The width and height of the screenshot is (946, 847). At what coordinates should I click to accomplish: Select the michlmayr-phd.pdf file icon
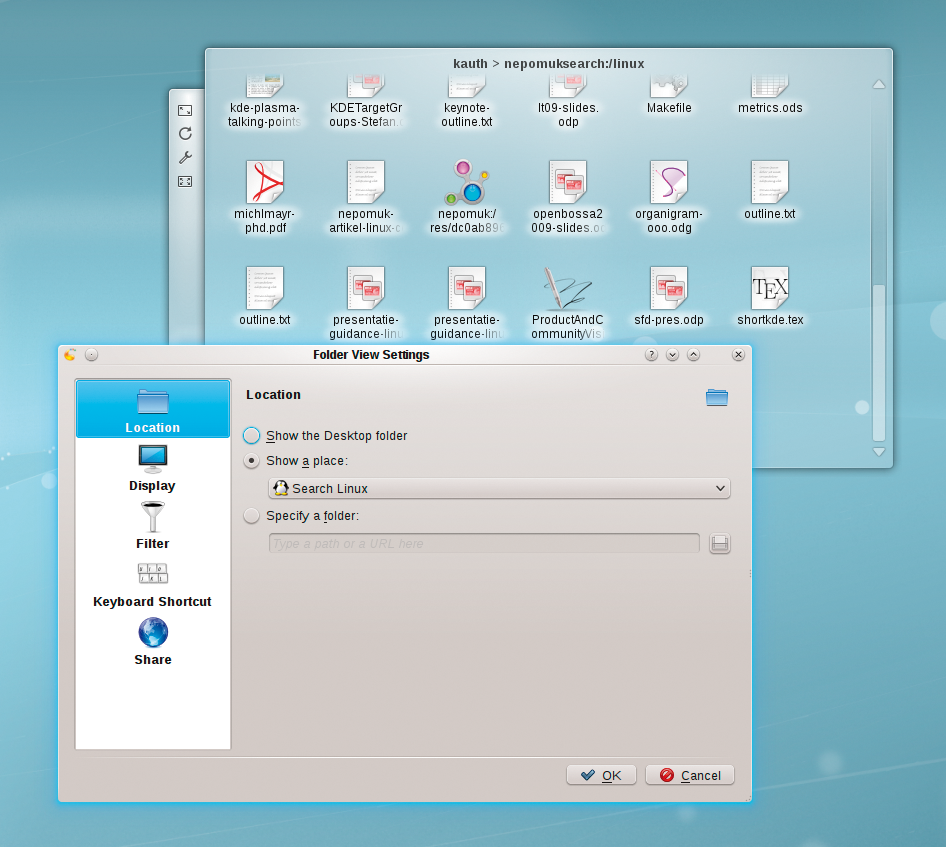click(x=265, y=182)
